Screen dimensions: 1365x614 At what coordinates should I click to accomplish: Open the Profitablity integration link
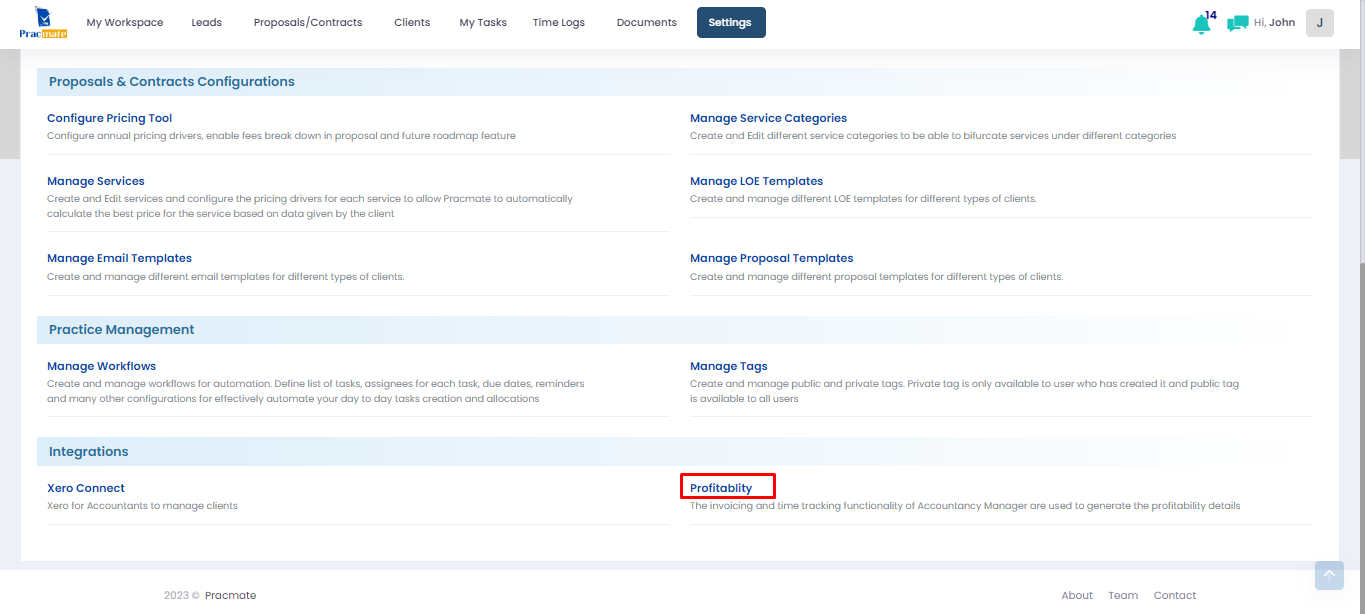[x=721, y=488]
